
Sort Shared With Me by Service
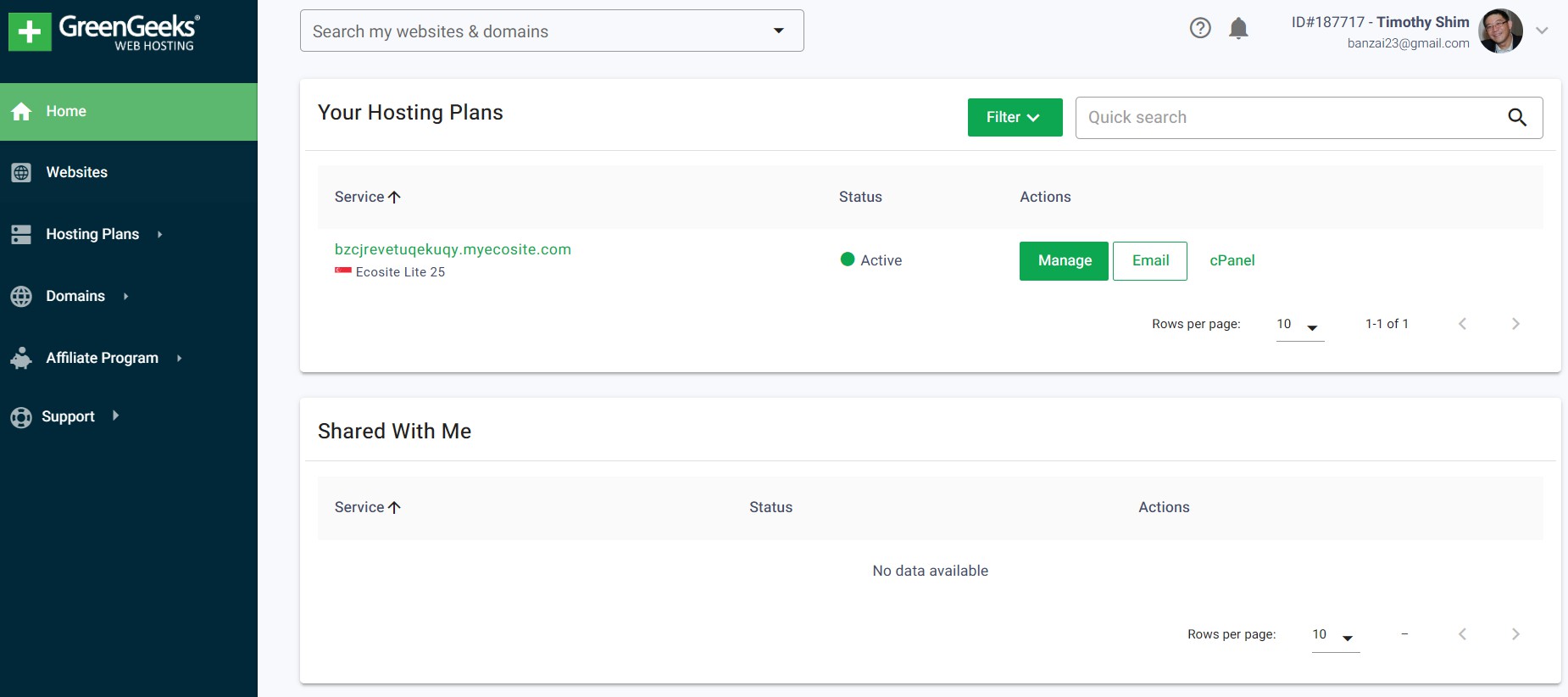pos(367,507)
